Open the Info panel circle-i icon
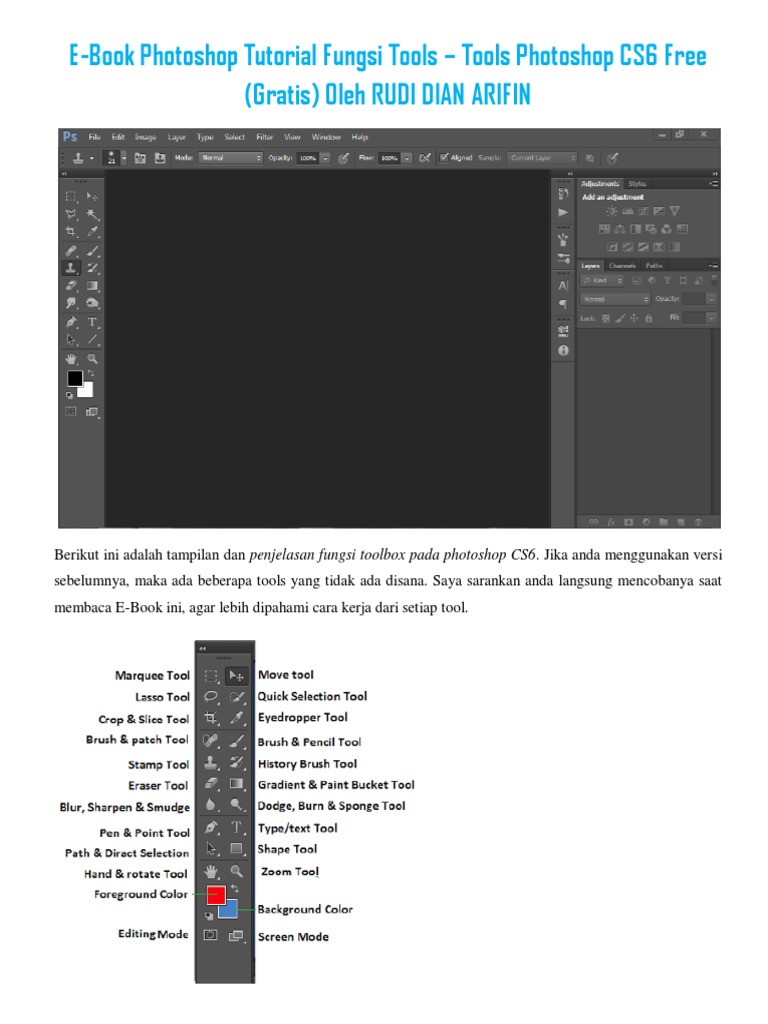The image size is (768, 1024). pyautogui.click(x=563, y=351)
